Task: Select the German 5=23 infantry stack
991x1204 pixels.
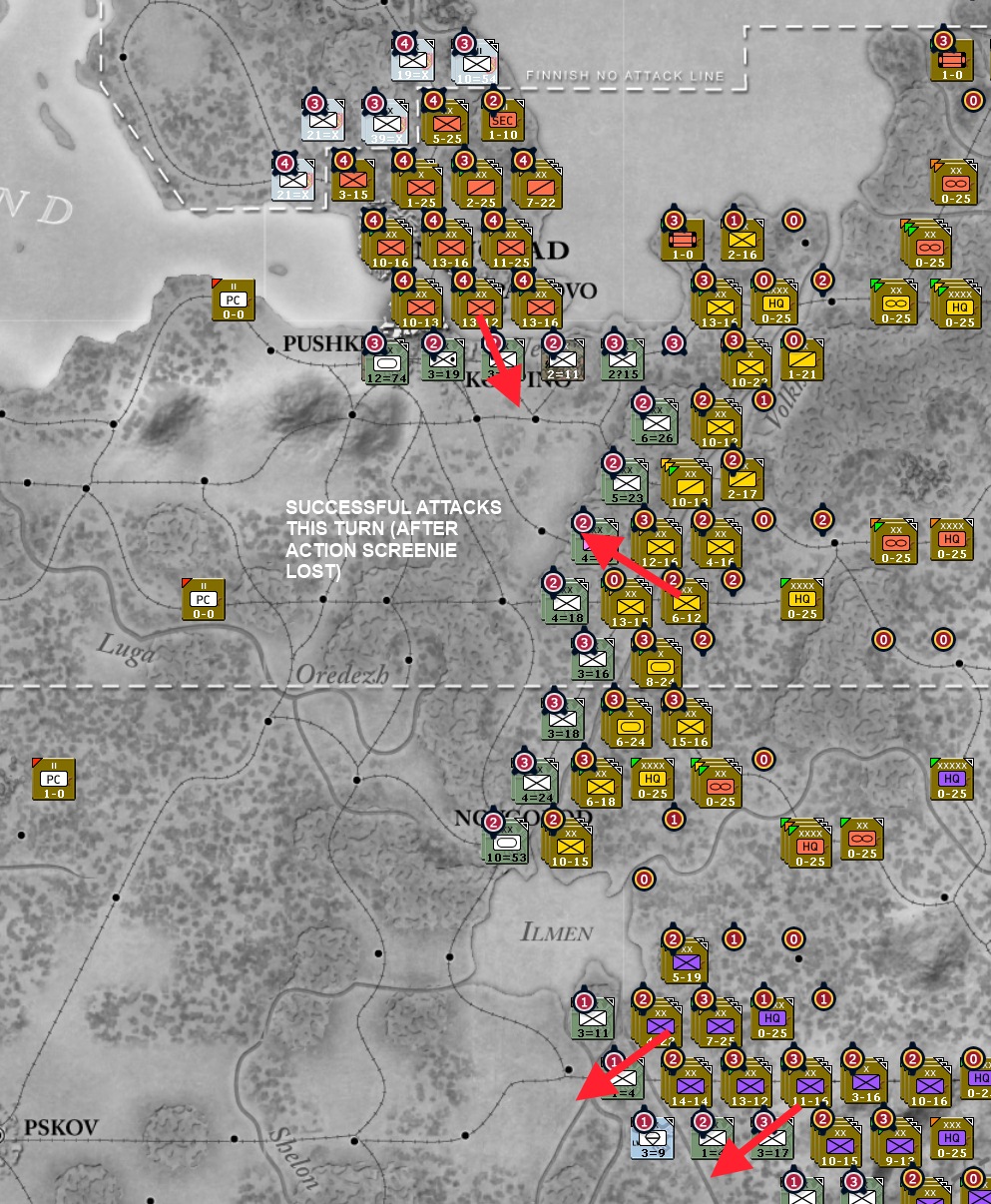Action: point(626,482)
